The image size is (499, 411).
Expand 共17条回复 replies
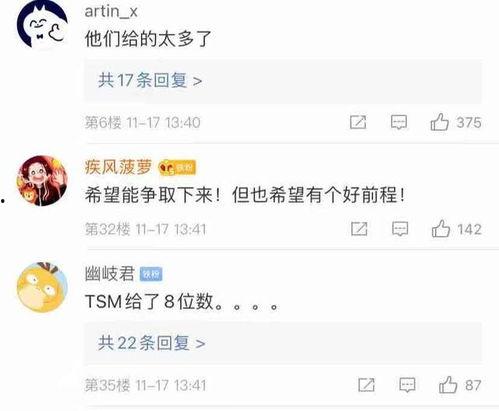coord(283,81)
